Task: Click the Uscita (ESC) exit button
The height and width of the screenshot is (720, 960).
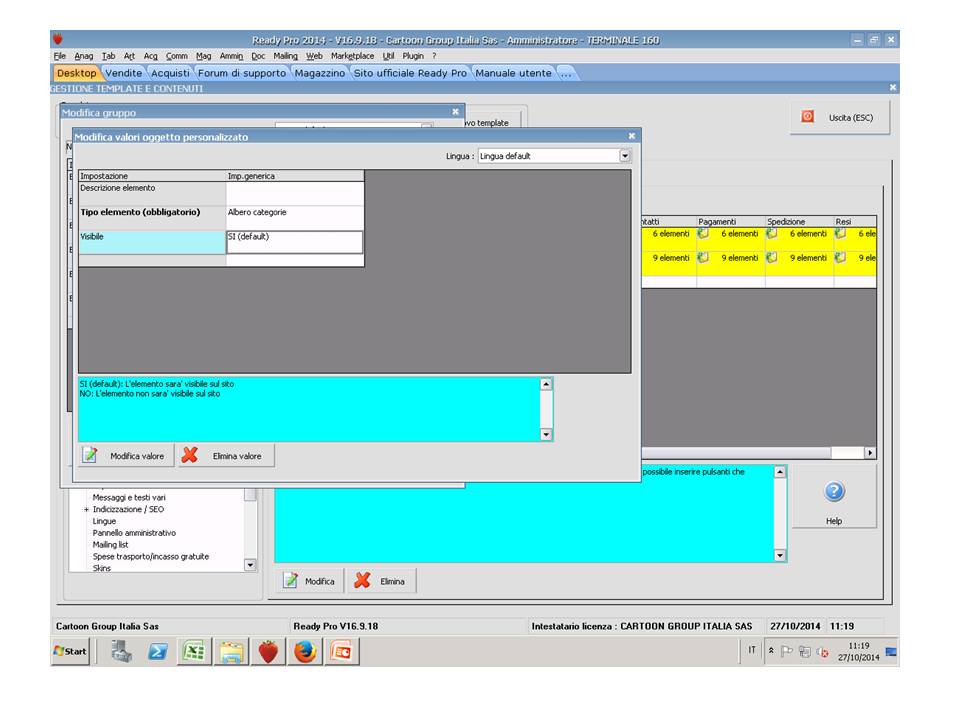Action: pos(840,118)
